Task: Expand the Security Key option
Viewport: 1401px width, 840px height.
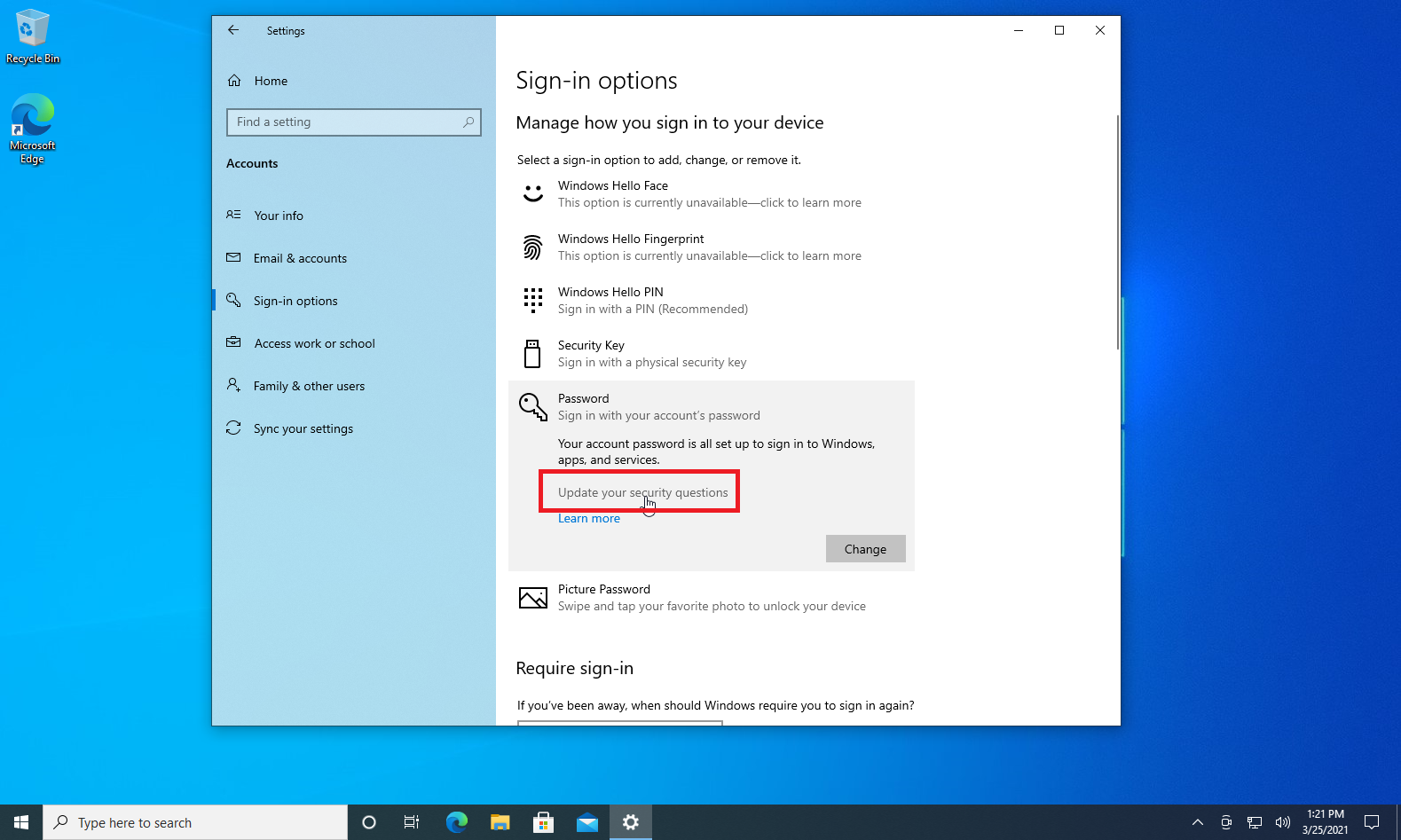Action: pyautogui.click(x=712, y=354)
